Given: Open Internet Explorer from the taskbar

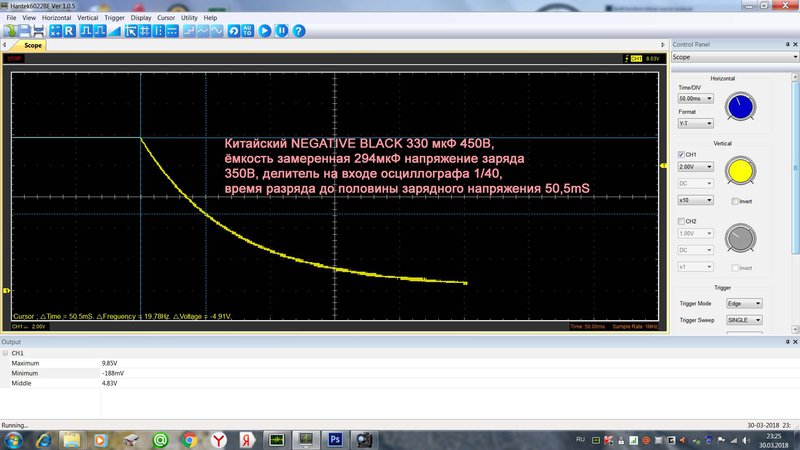Looking at the screenshot, I should pos(44,440).
